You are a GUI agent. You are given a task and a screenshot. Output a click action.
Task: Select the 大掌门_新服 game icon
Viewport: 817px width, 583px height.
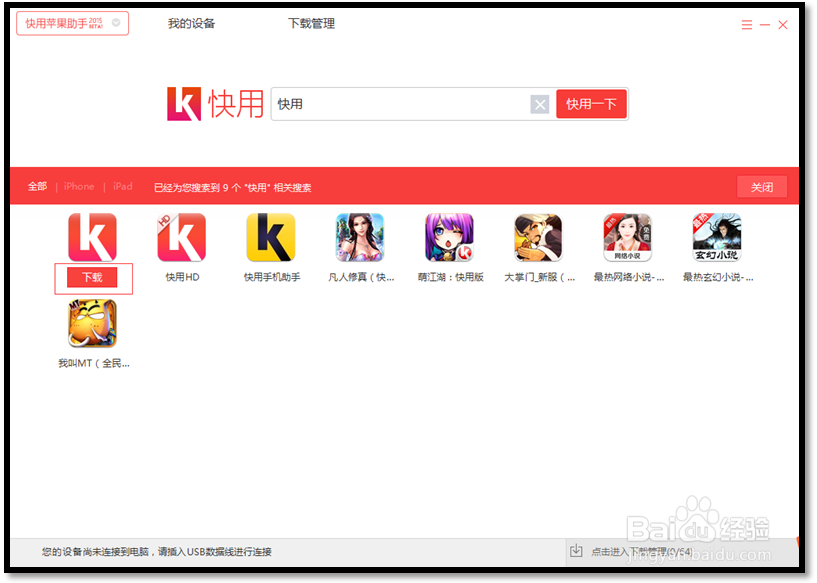click(x=538, y=237)
